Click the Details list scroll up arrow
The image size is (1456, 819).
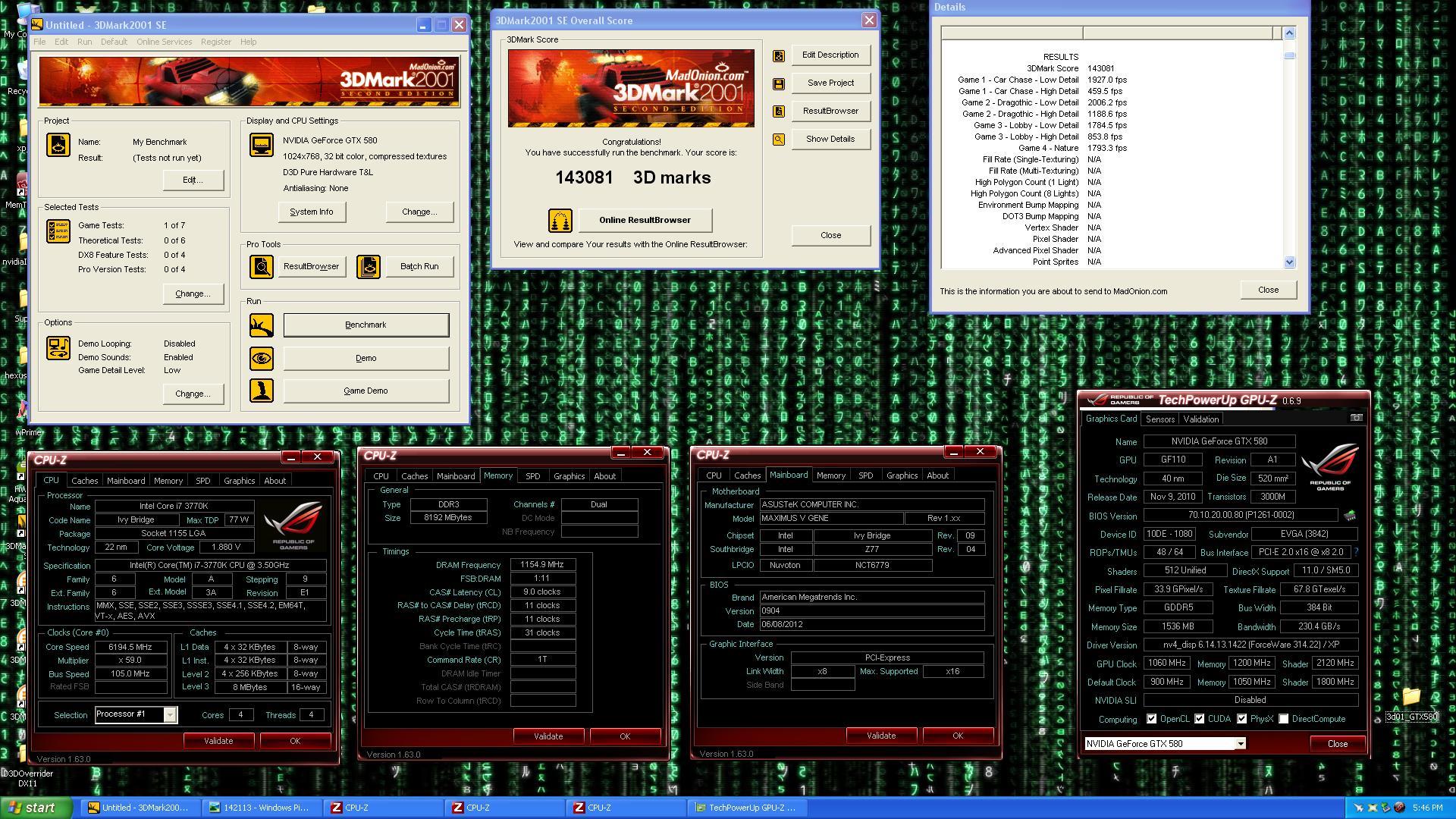(1290, 33)
